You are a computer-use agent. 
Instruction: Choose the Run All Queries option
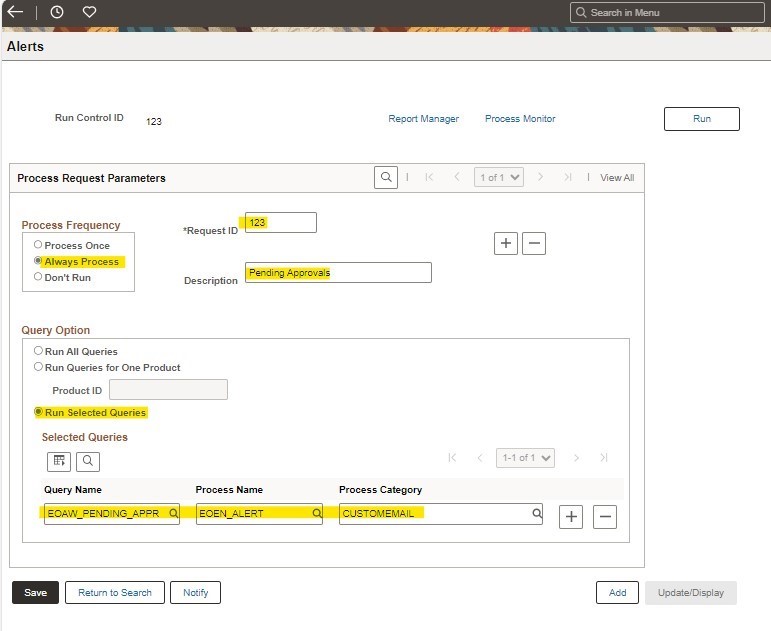[38, 352]
